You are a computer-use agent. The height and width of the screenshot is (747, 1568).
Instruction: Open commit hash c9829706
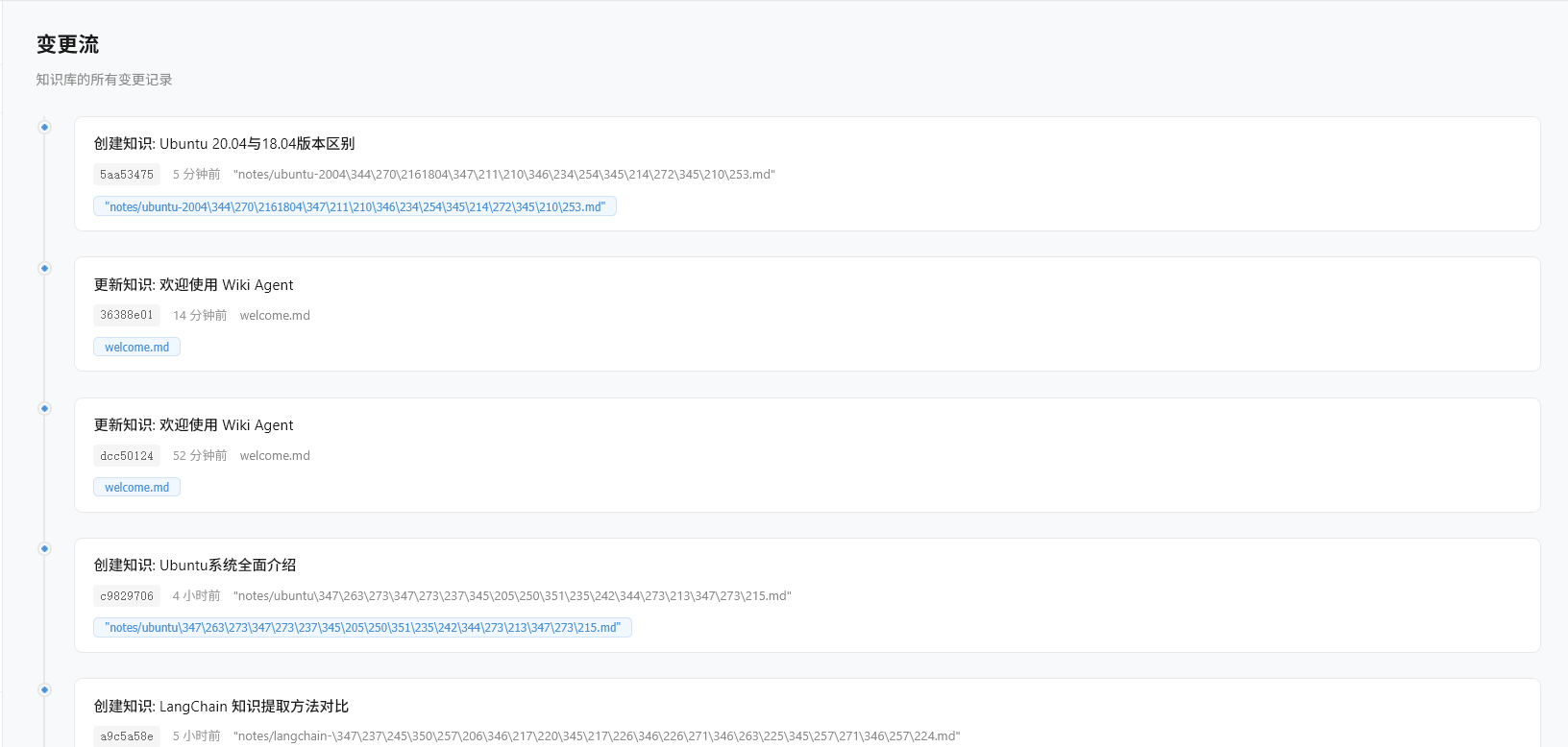tap(127, 596)
